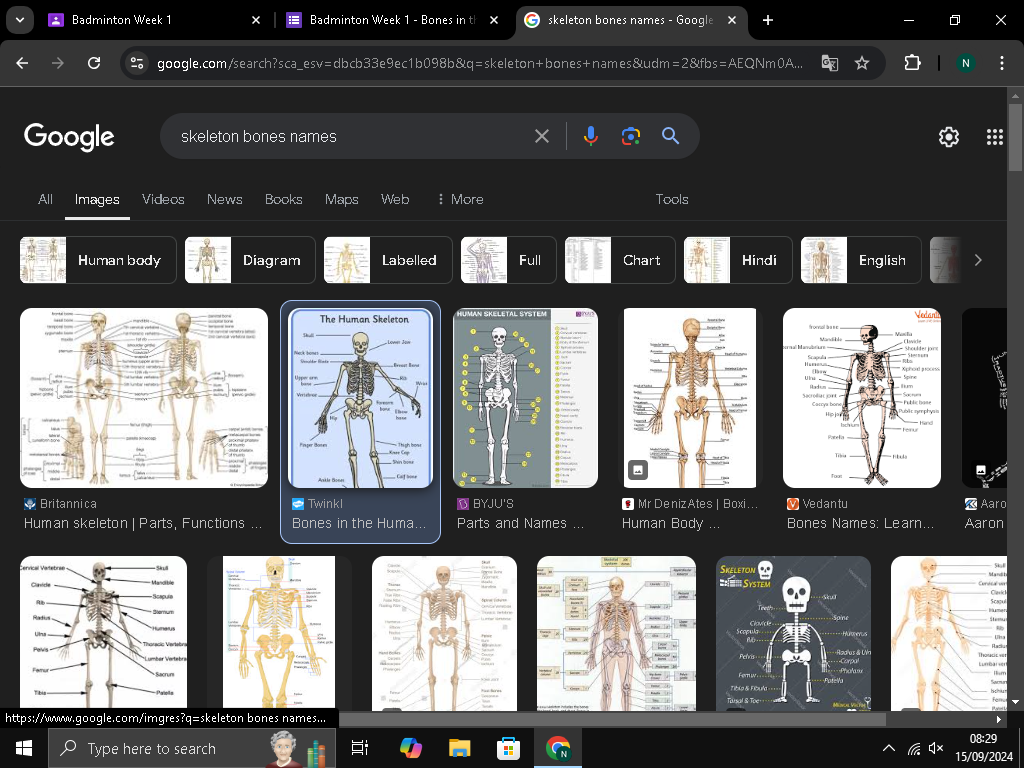
Task: Apply the English filter chip
Action: click(861, 260)
